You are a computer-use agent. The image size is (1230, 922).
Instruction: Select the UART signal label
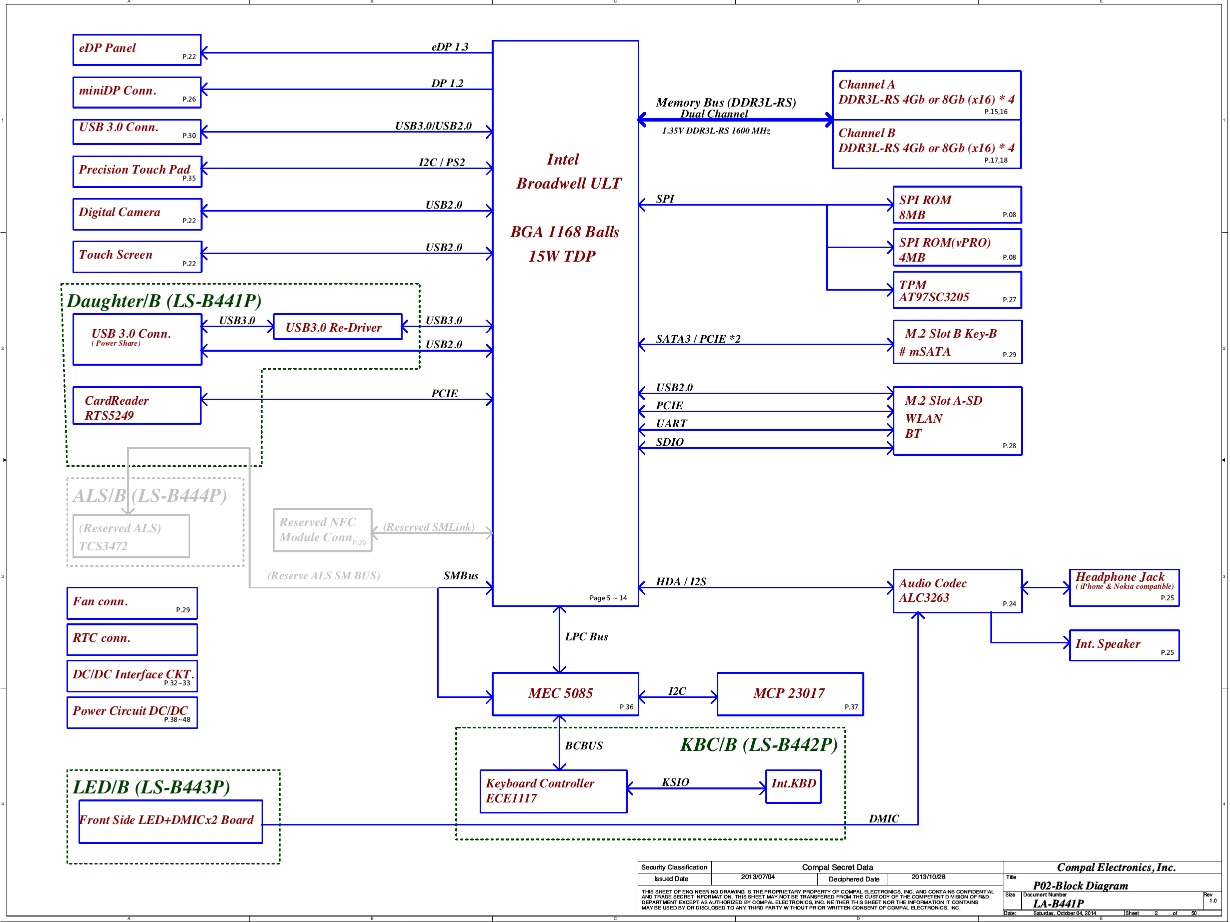(671, 424)
